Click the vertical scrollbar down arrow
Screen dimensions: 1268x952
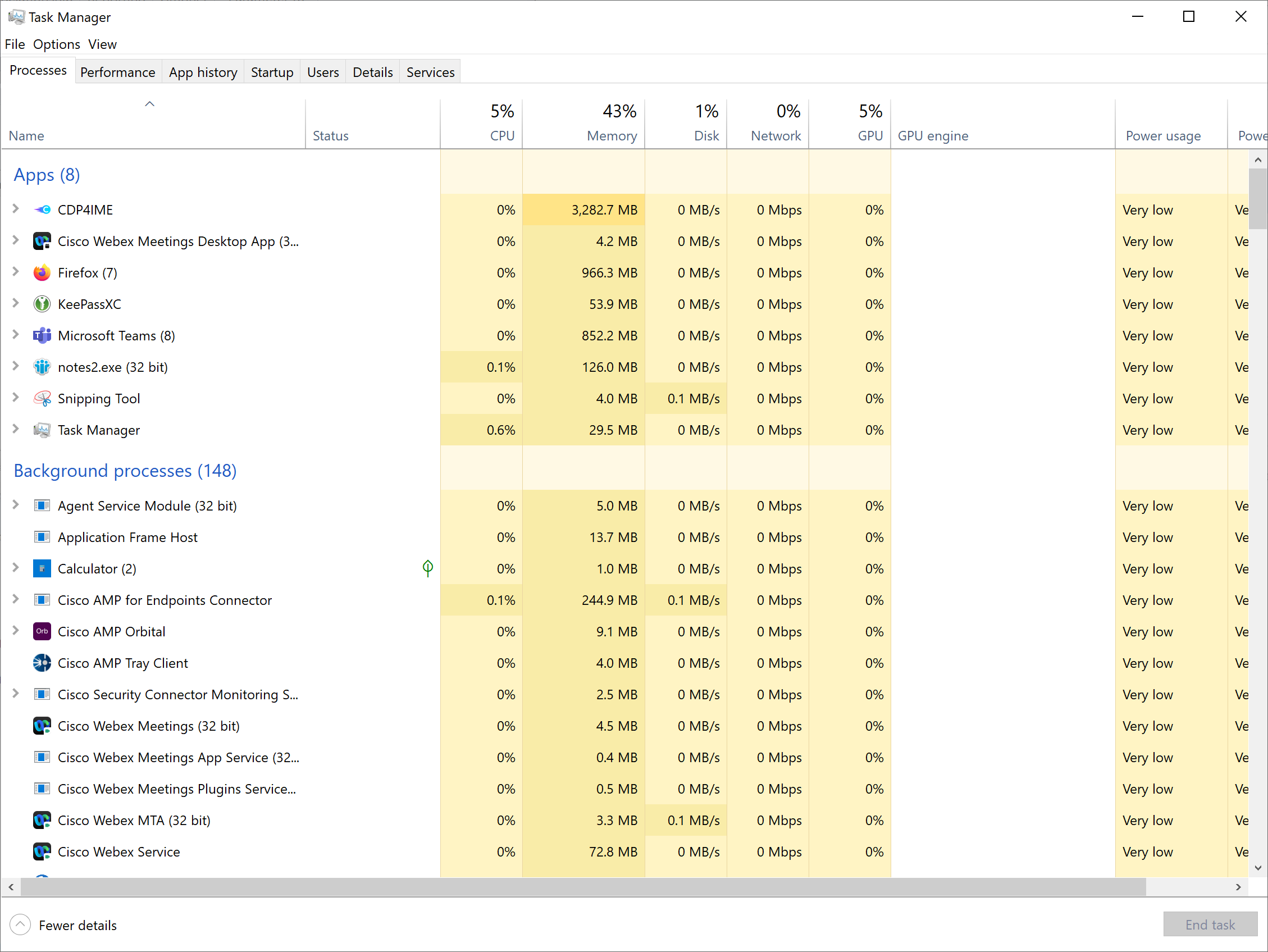point(1259,868)
